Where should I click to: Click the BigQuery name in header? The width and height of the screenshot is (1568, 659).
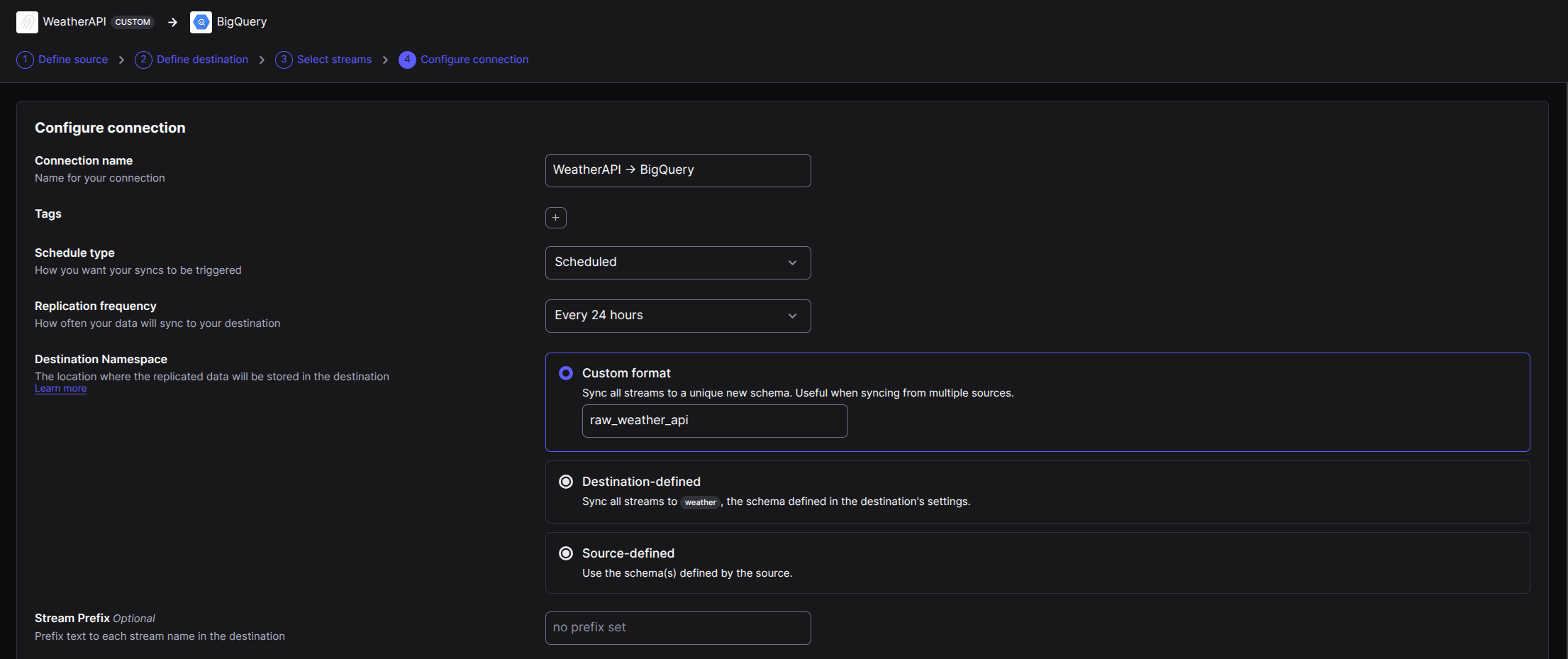242,22
